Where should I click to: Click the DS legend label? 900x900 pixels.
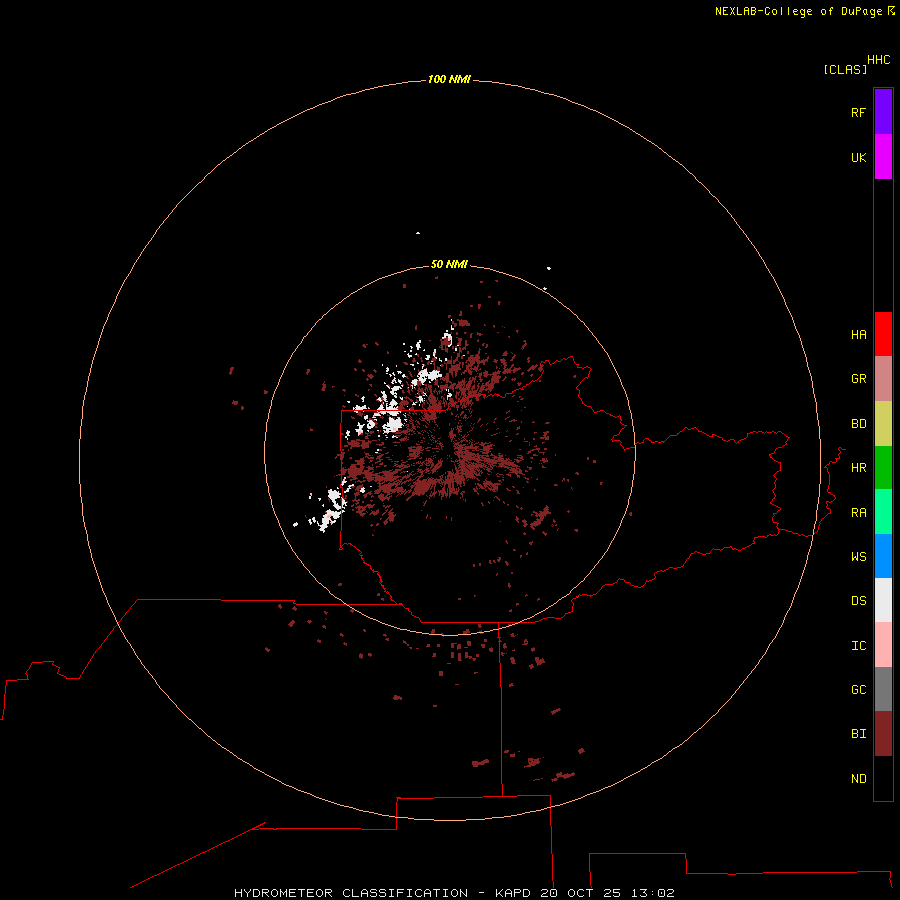click(858, 600)
